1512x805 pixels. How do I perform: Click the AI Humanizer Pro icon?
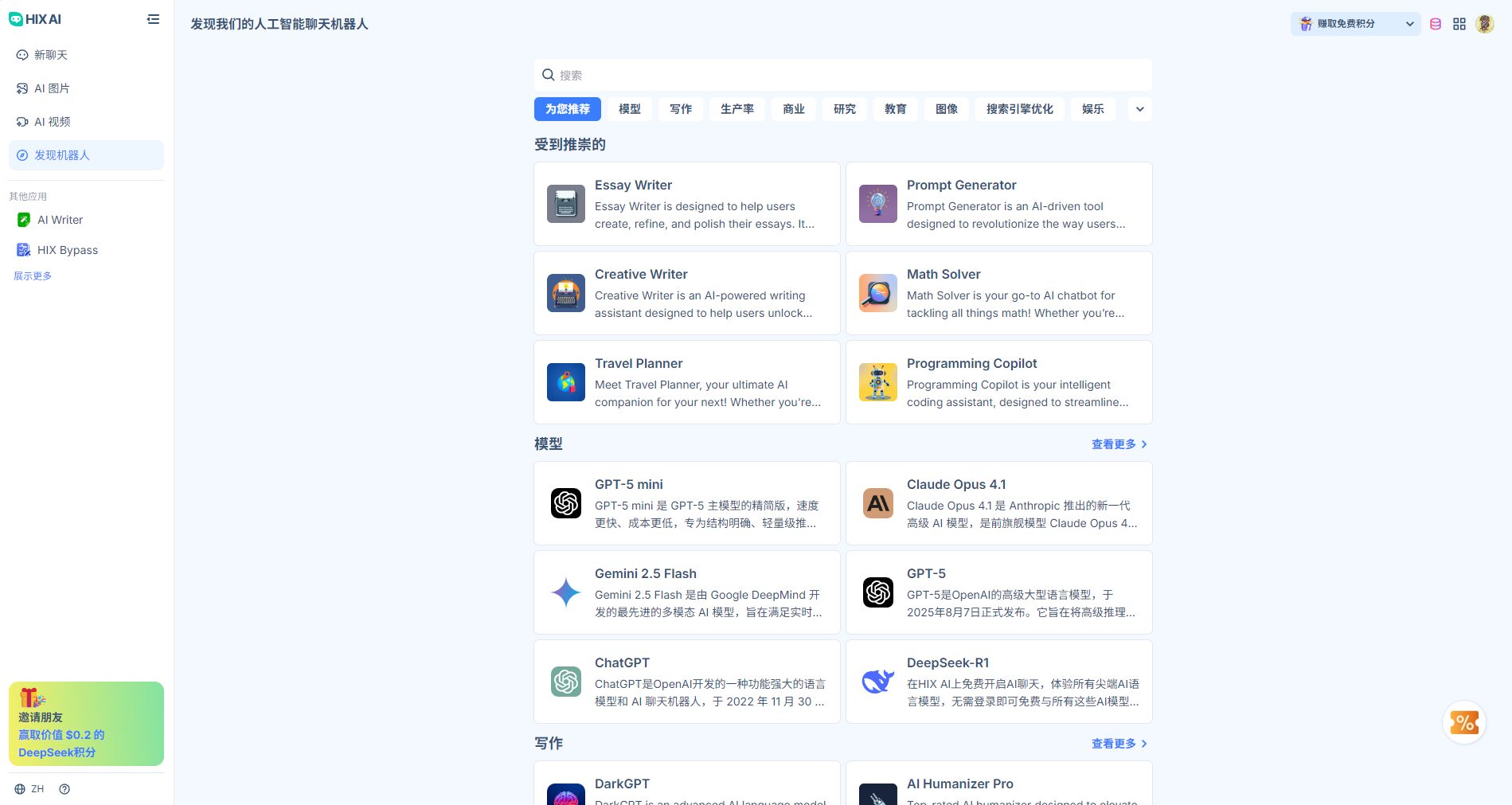coord(878,794)
